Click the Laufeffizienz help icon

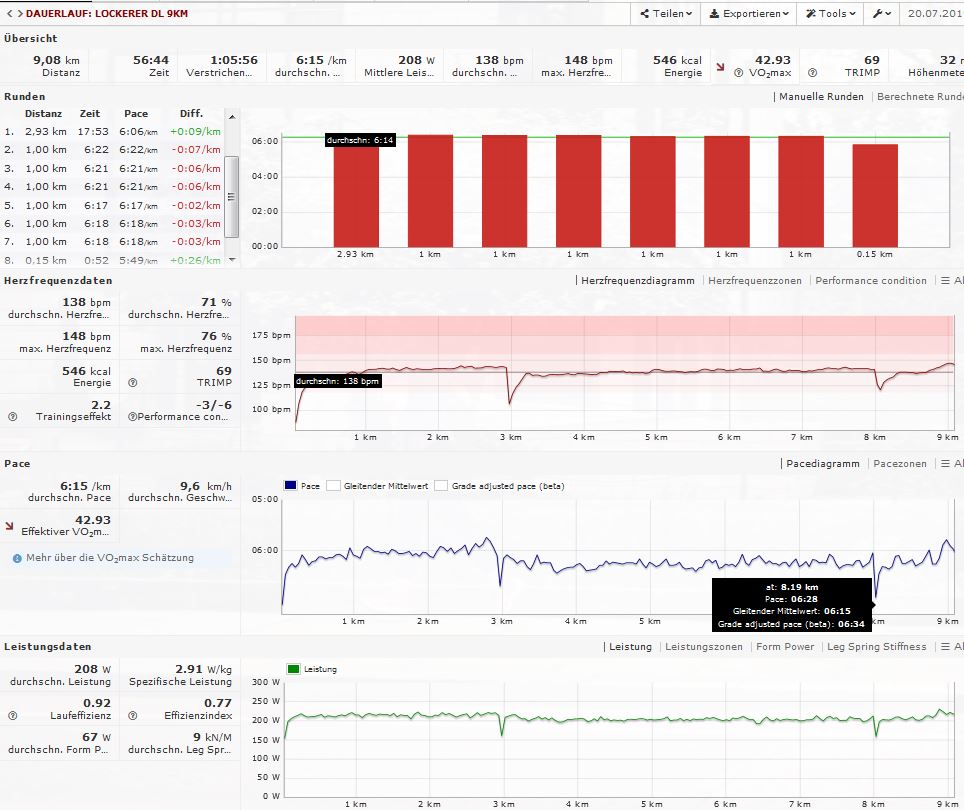click(x=12, y=716)
